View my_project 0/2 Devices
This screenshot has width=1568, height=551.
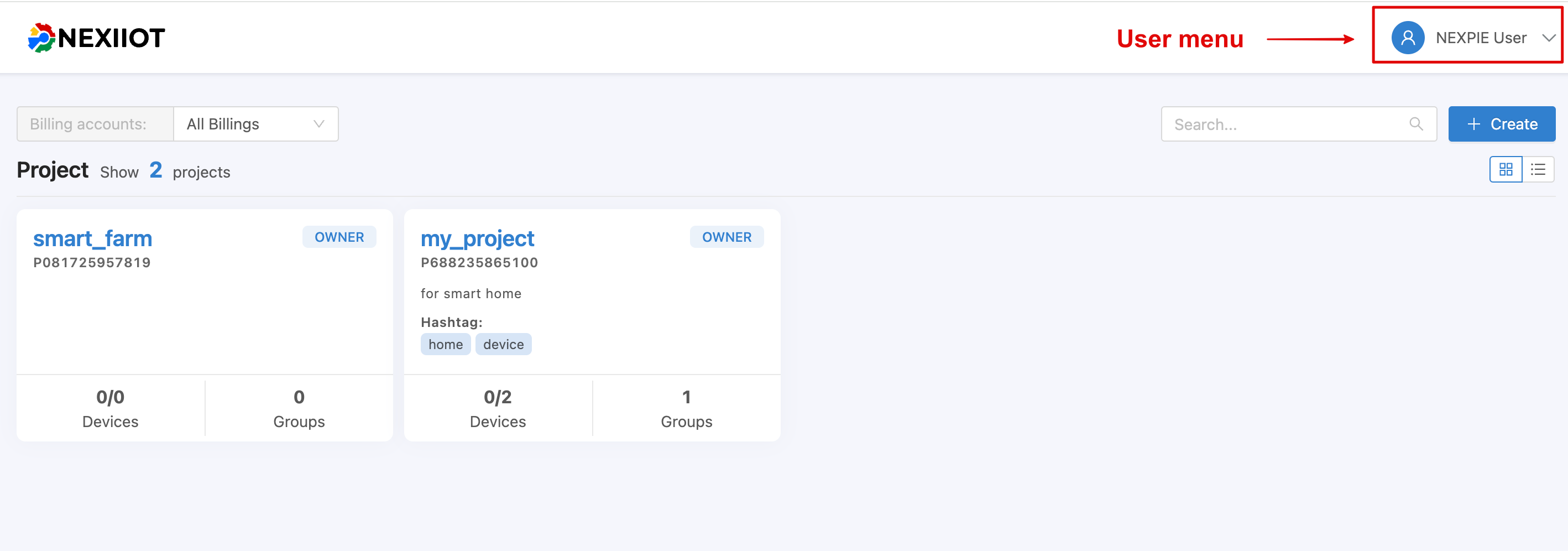[497, 408]
